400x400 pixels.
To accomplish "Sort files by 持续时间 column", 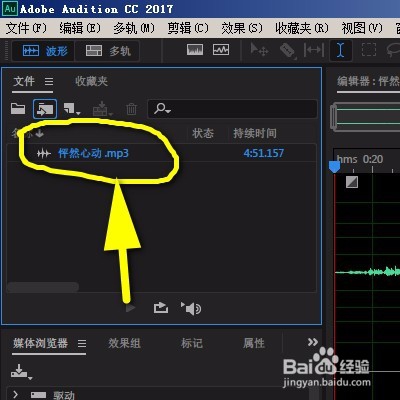I will point(255,133).
